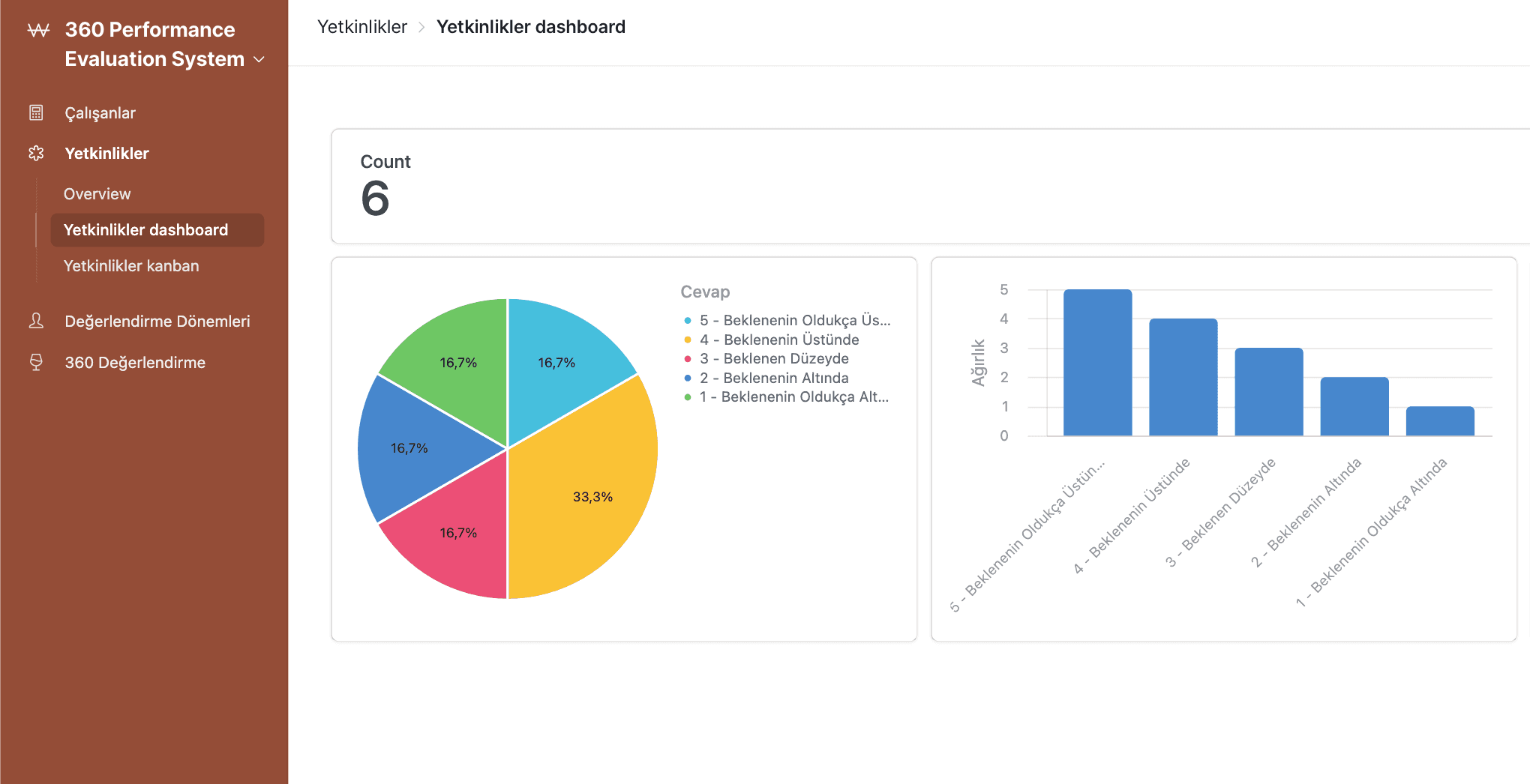This screenshot has width=1530, height=784.
Task: Select Yetkinlikler dashboard in sidebar
Action: pyautogui.click(x=157, y=230)
